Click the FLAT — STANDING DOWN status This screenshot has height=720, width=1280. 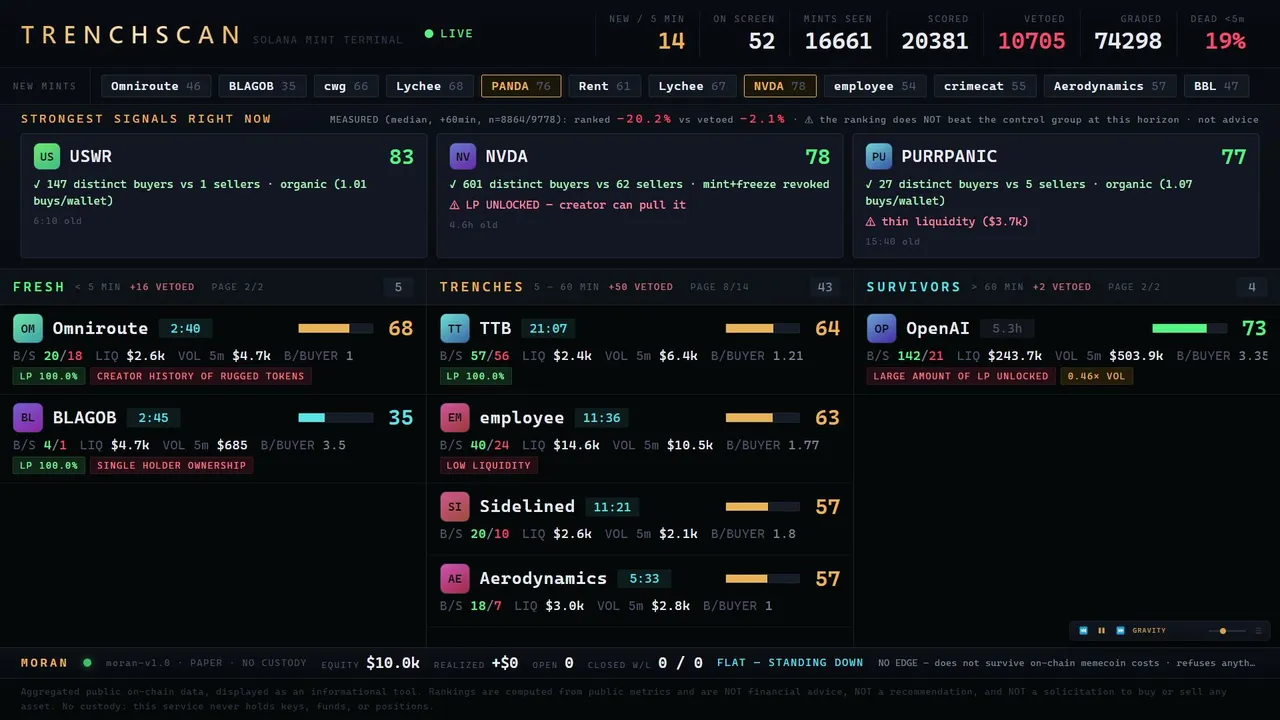click(x=790, y=662)
